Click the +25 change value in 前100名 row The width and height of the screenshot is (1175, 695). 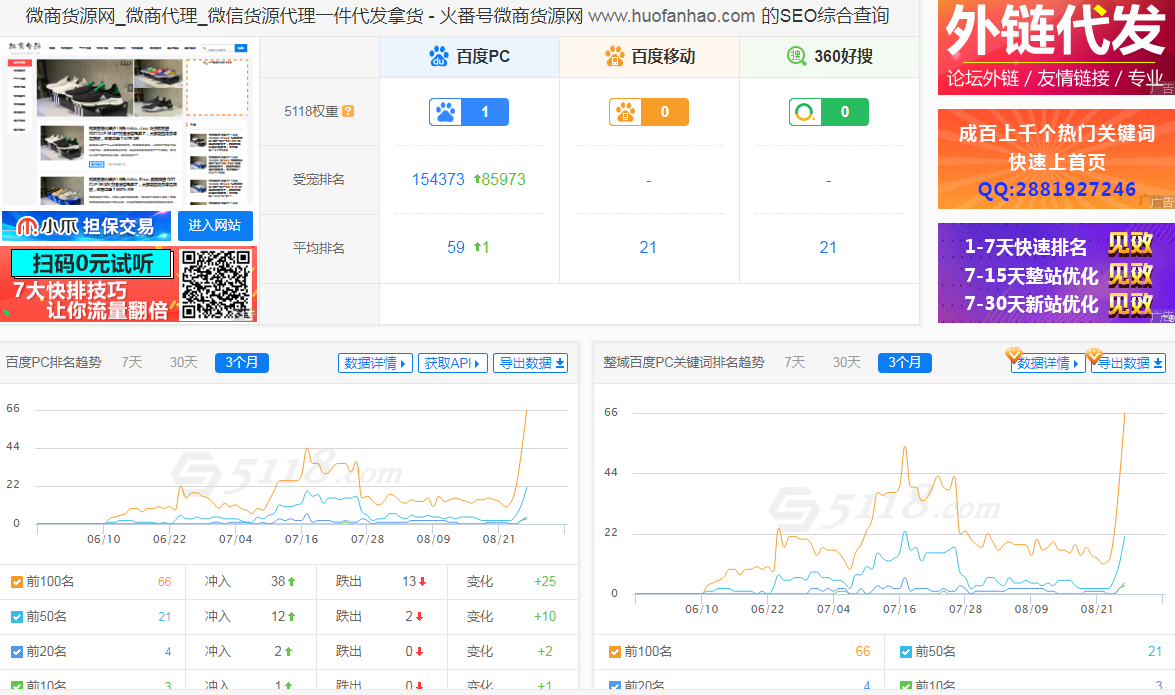545,582
